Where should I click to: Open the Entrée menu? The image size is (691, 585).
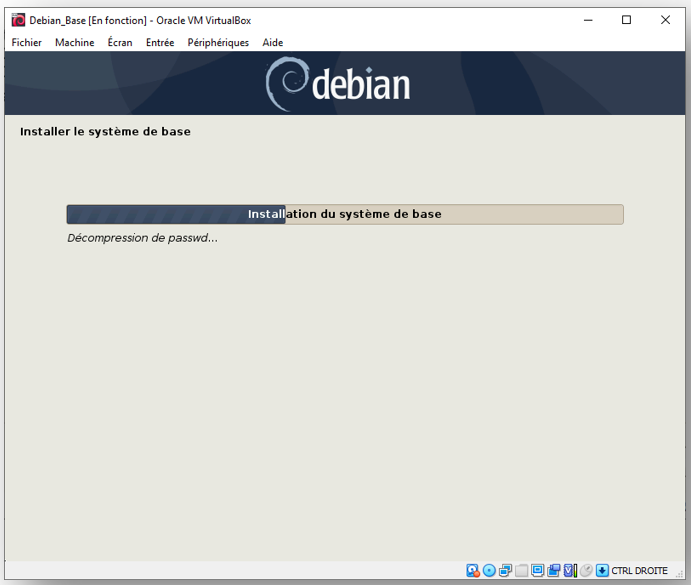(160, 43)
